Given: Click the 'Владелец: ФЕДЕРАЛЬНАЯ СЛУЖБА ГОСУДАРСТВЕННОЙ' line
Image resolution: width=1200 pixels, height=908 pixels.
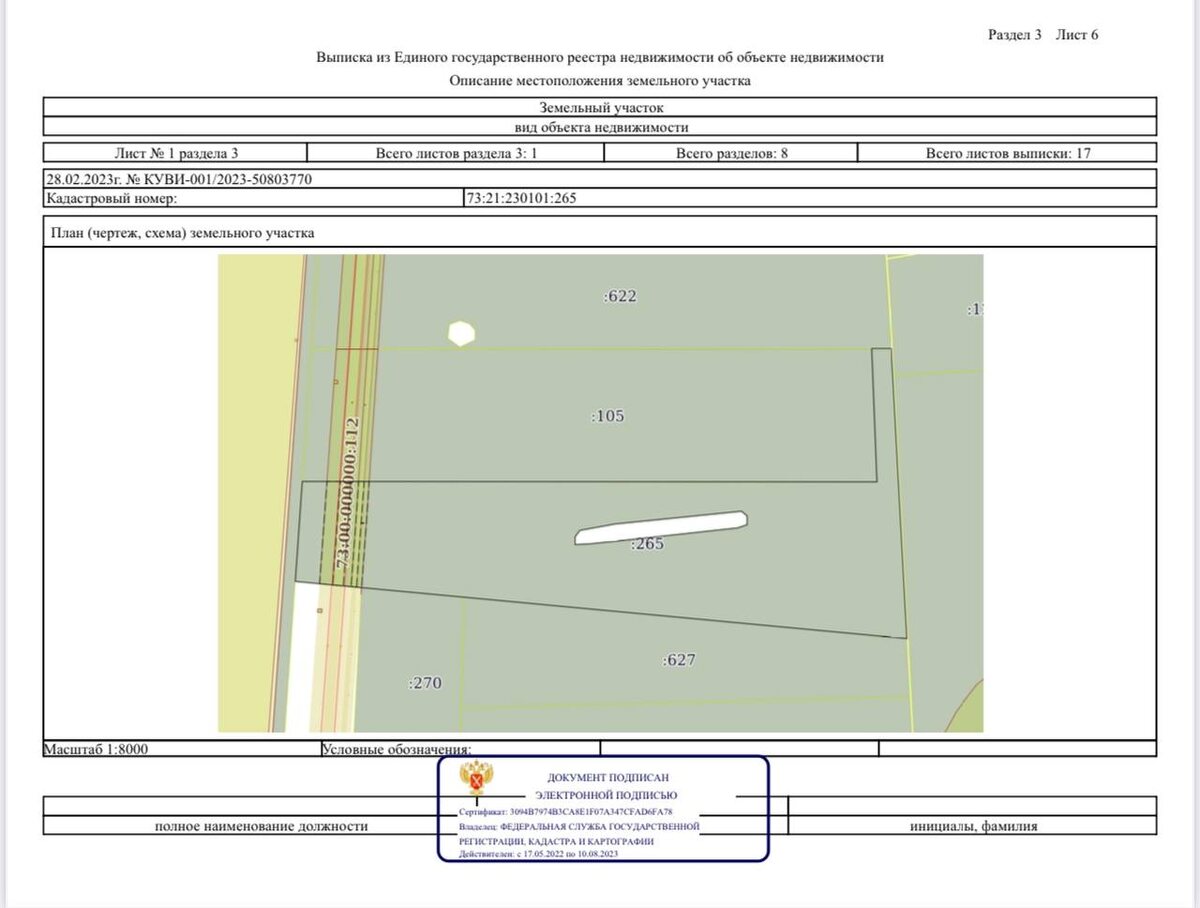Looking at the screenshot, I should [579, 827].
